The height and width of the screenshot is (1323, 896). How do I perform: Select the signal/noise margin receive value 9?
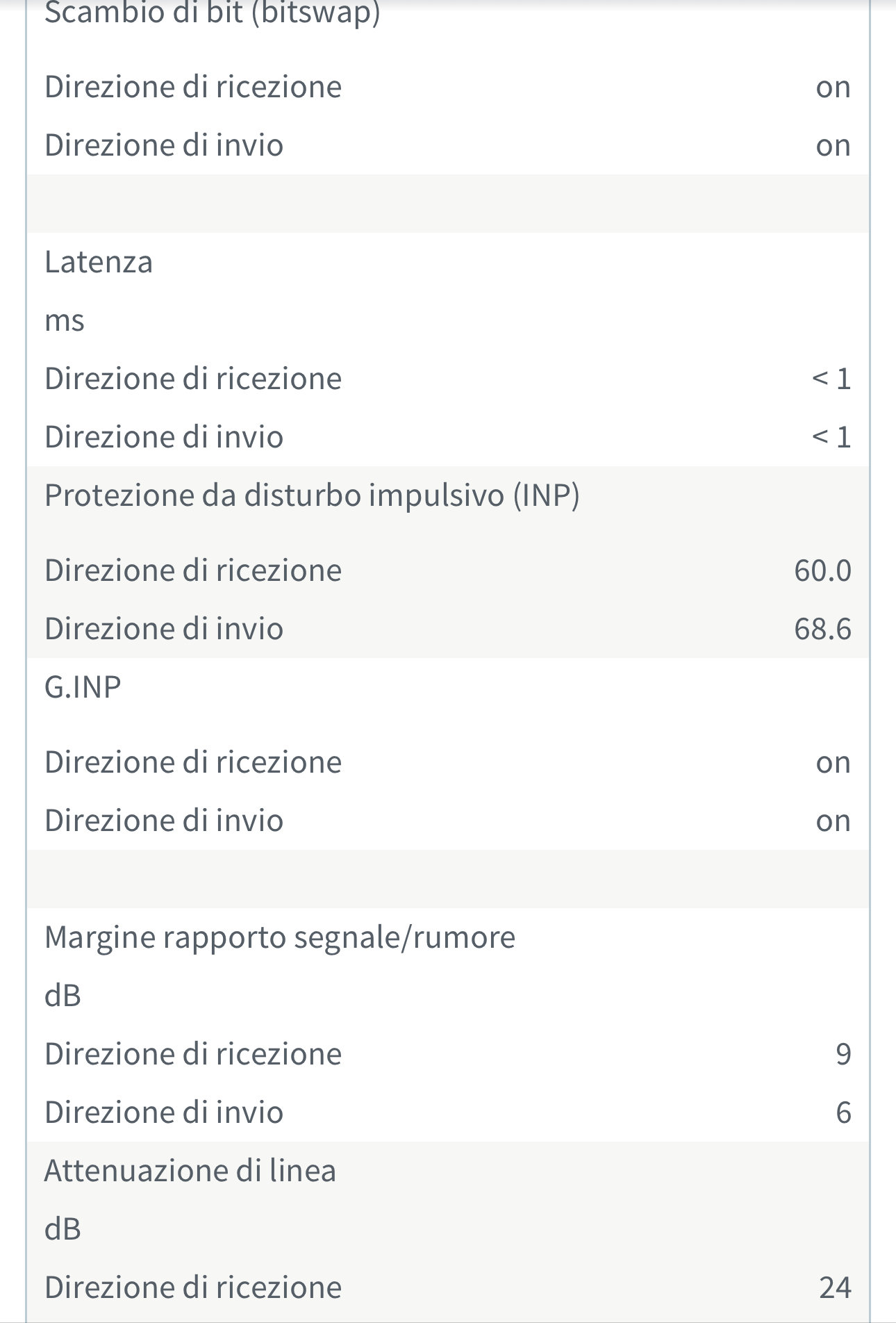coord(843,1055)
